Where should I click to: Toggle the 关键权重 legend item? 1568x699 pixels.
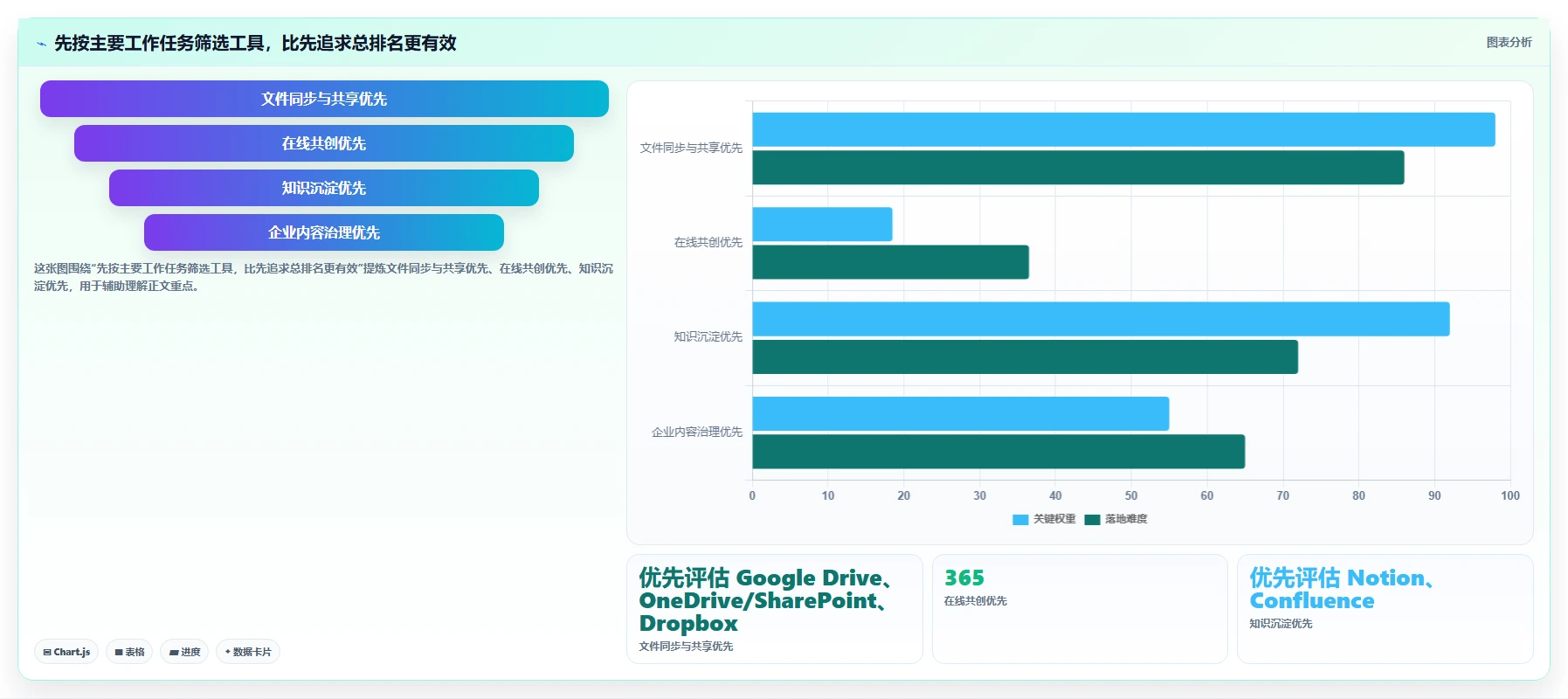(1044, 519)
